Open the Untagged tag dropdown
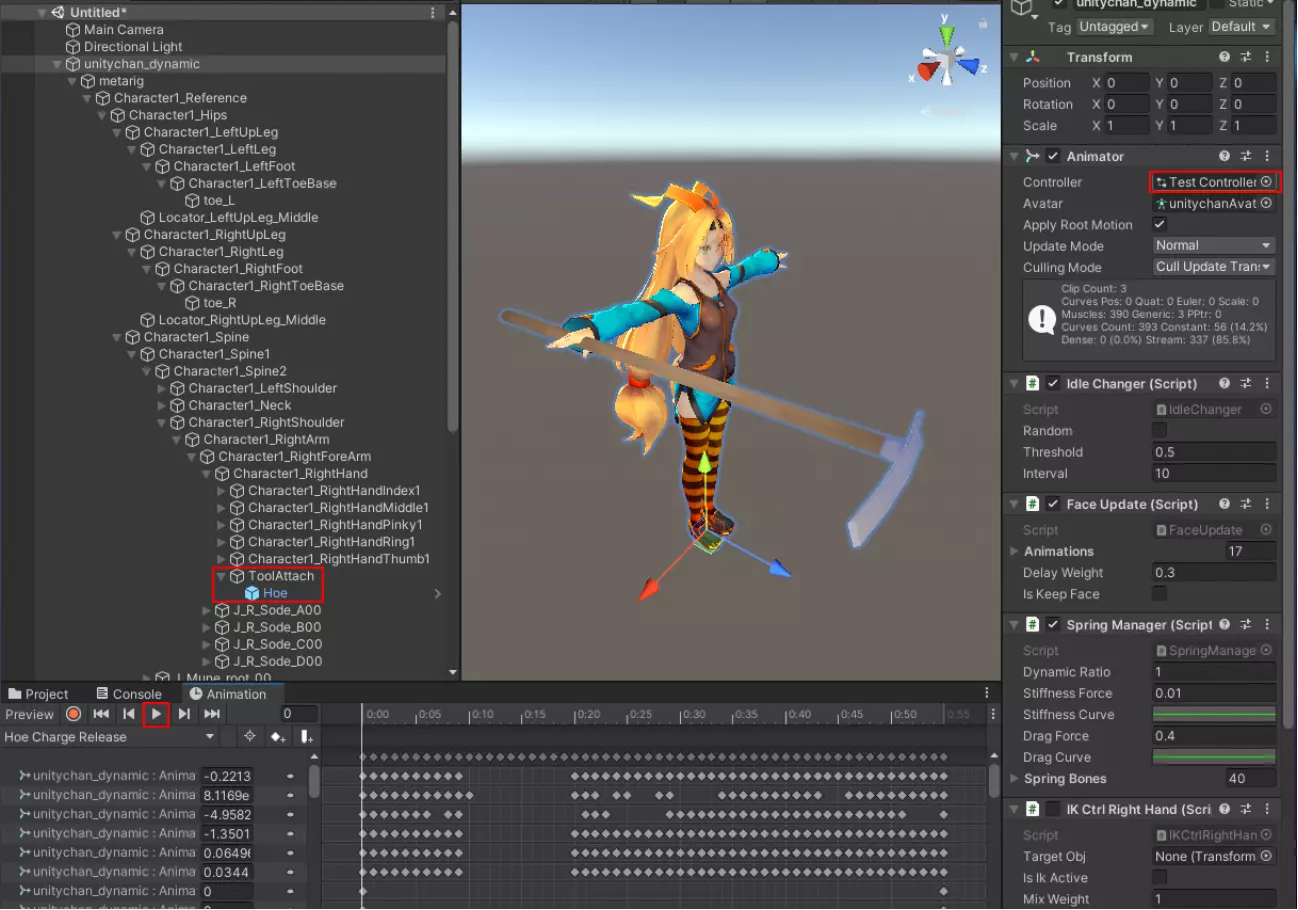The image size is (1298, 910). [1115, 27]
